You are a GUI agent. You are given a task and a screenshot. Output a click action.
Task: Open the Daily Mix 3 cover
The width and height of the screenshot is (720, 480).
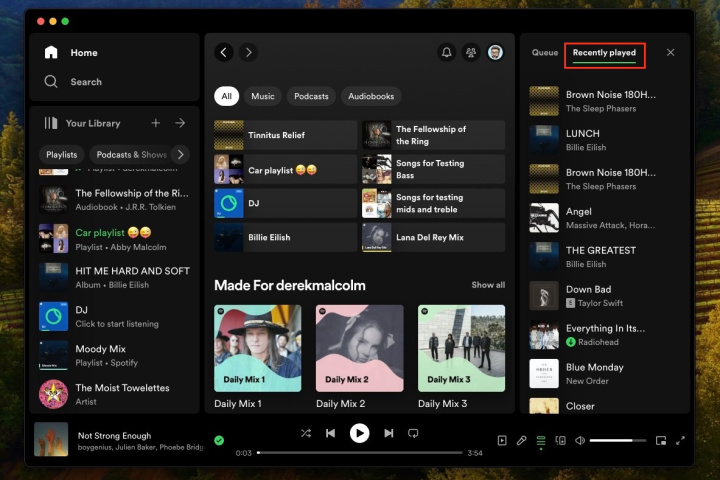461,348
